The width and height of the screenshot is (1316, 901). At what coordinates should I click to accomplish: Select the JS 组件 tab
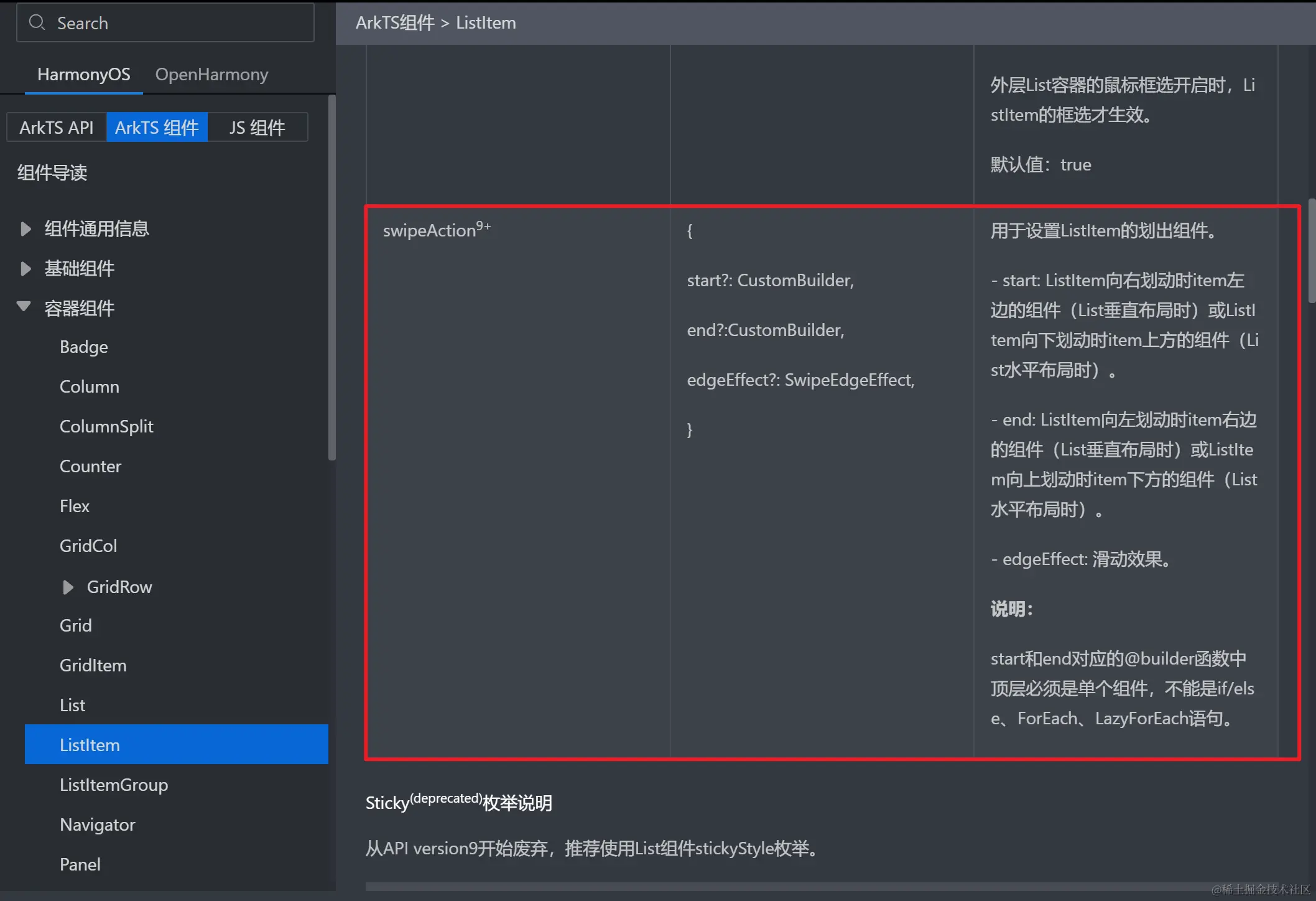coord(257,128)
